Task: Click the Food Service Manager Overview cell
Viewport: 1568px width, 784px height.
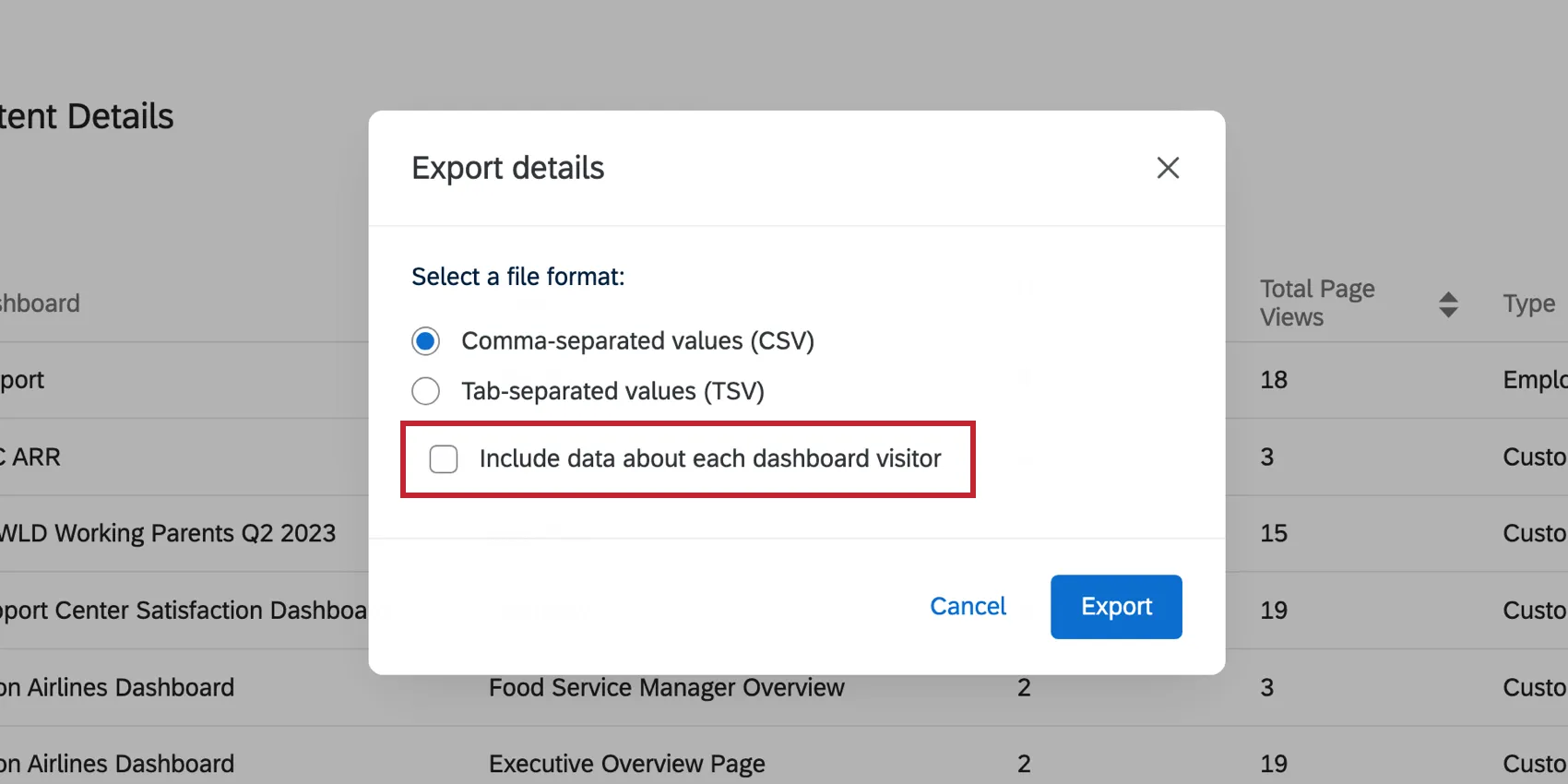Action: coord(666,687)
